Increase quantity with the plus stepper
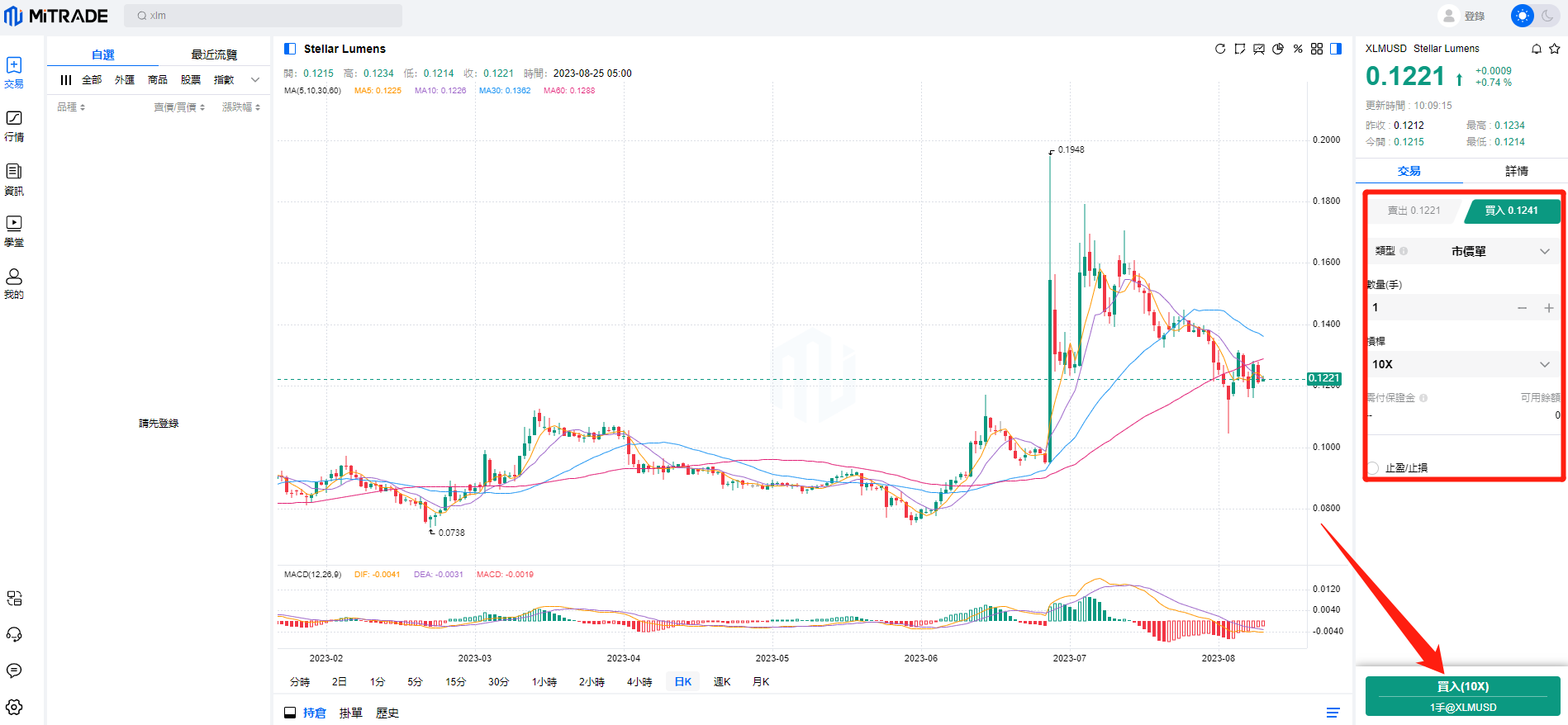 (1549, 308)
